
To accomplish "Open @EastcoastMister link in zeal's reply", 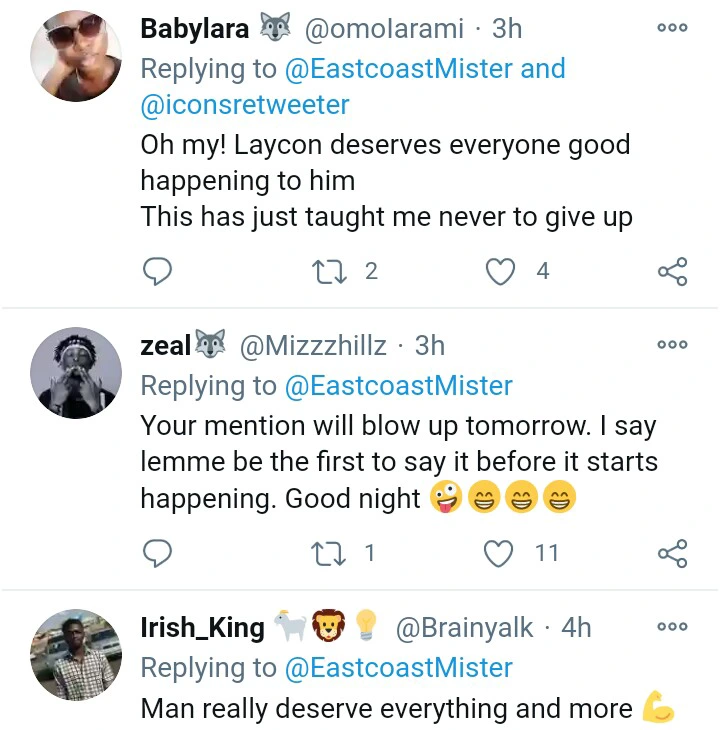I will pyautogui.click(x=399, y=386).
